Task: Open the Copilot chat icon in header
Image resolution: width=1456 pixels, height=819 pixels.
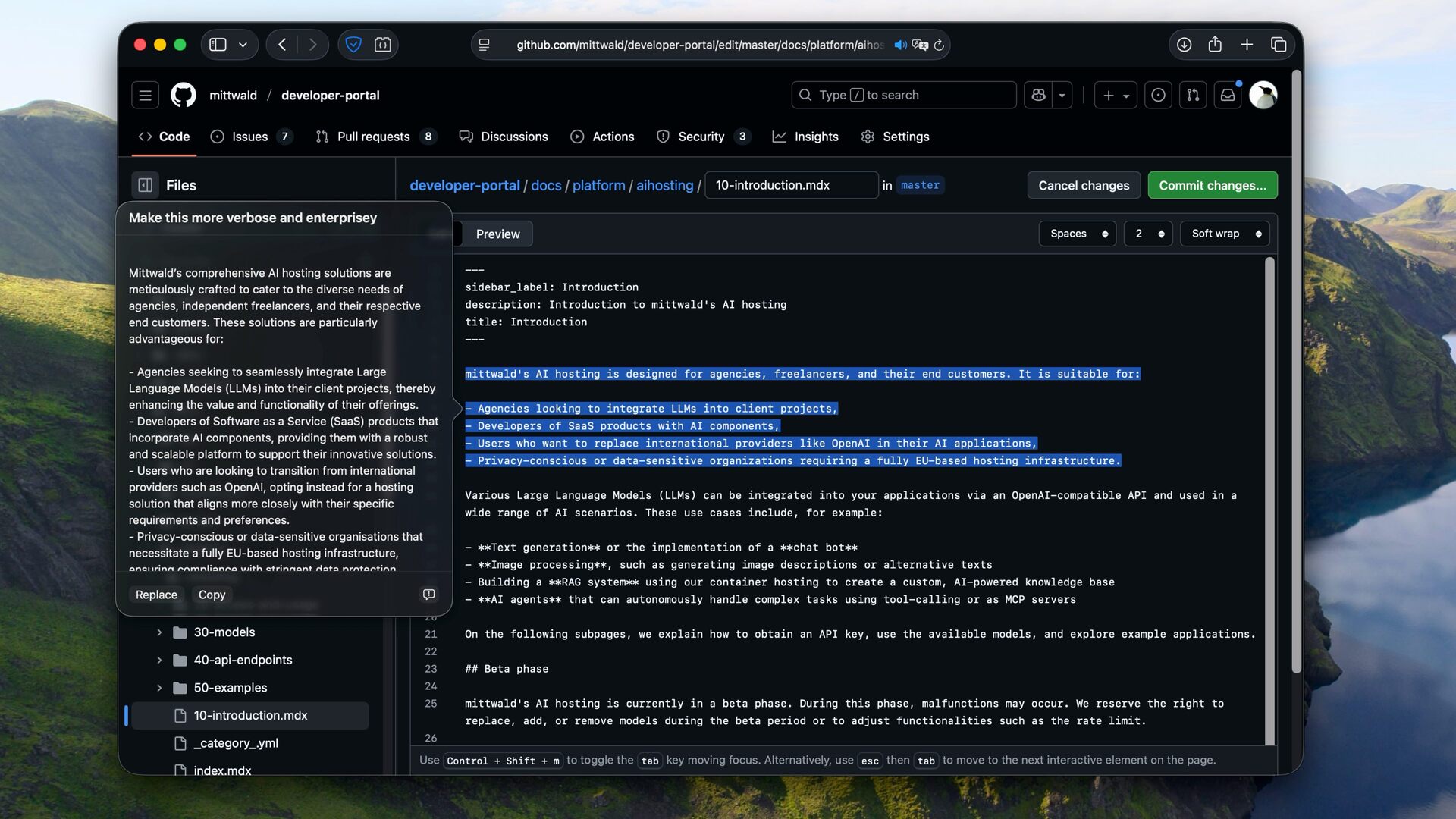Action: click(1038, 95)
